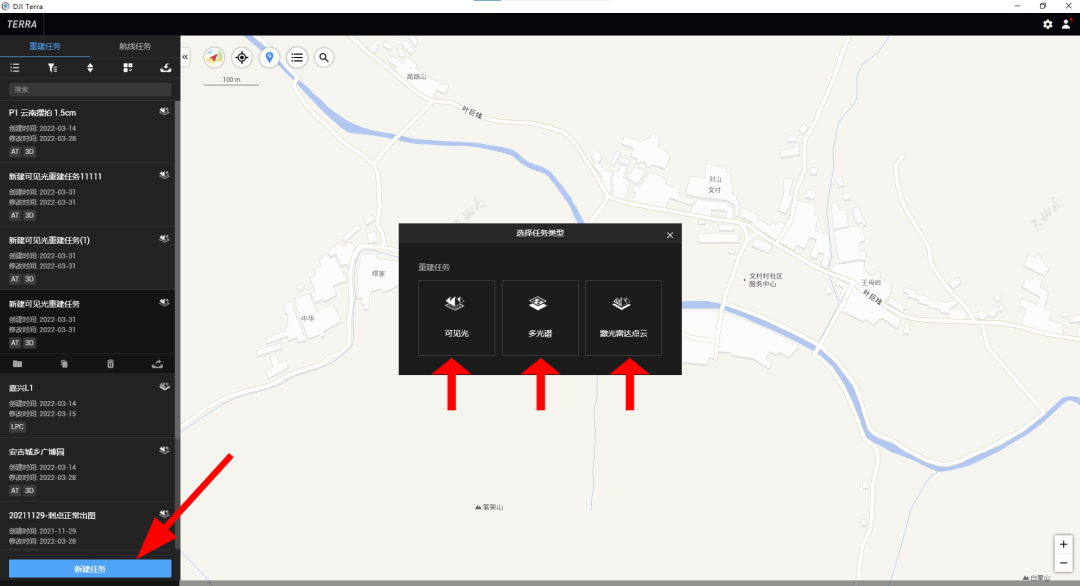
Task: Click the export icon for the selected task
Action: click(x=157, y=364)
